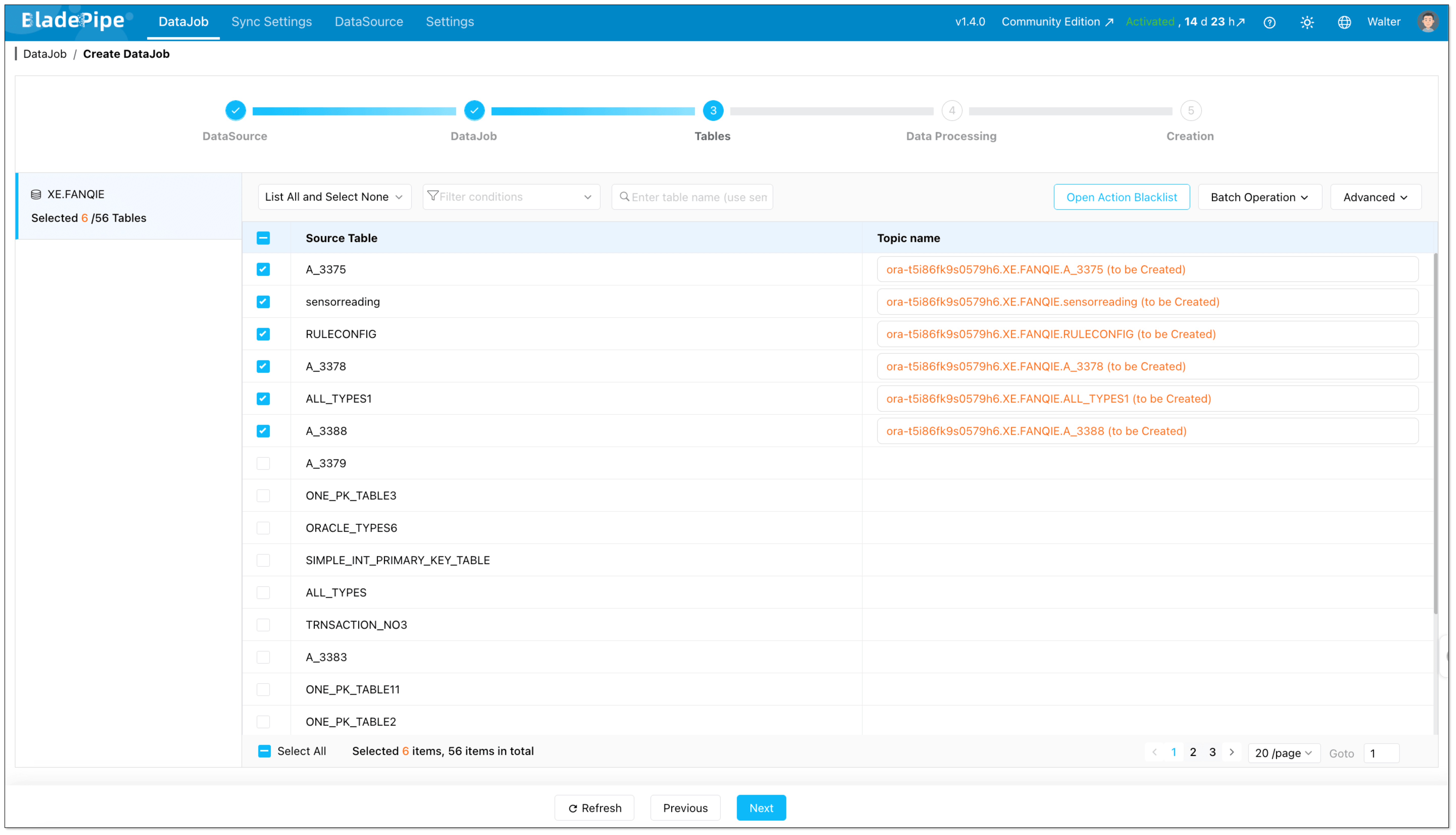This screenshot has height=835, width=1456.
Task: Open the List All and Select None dropdown
Action: (x=334, y=197)
